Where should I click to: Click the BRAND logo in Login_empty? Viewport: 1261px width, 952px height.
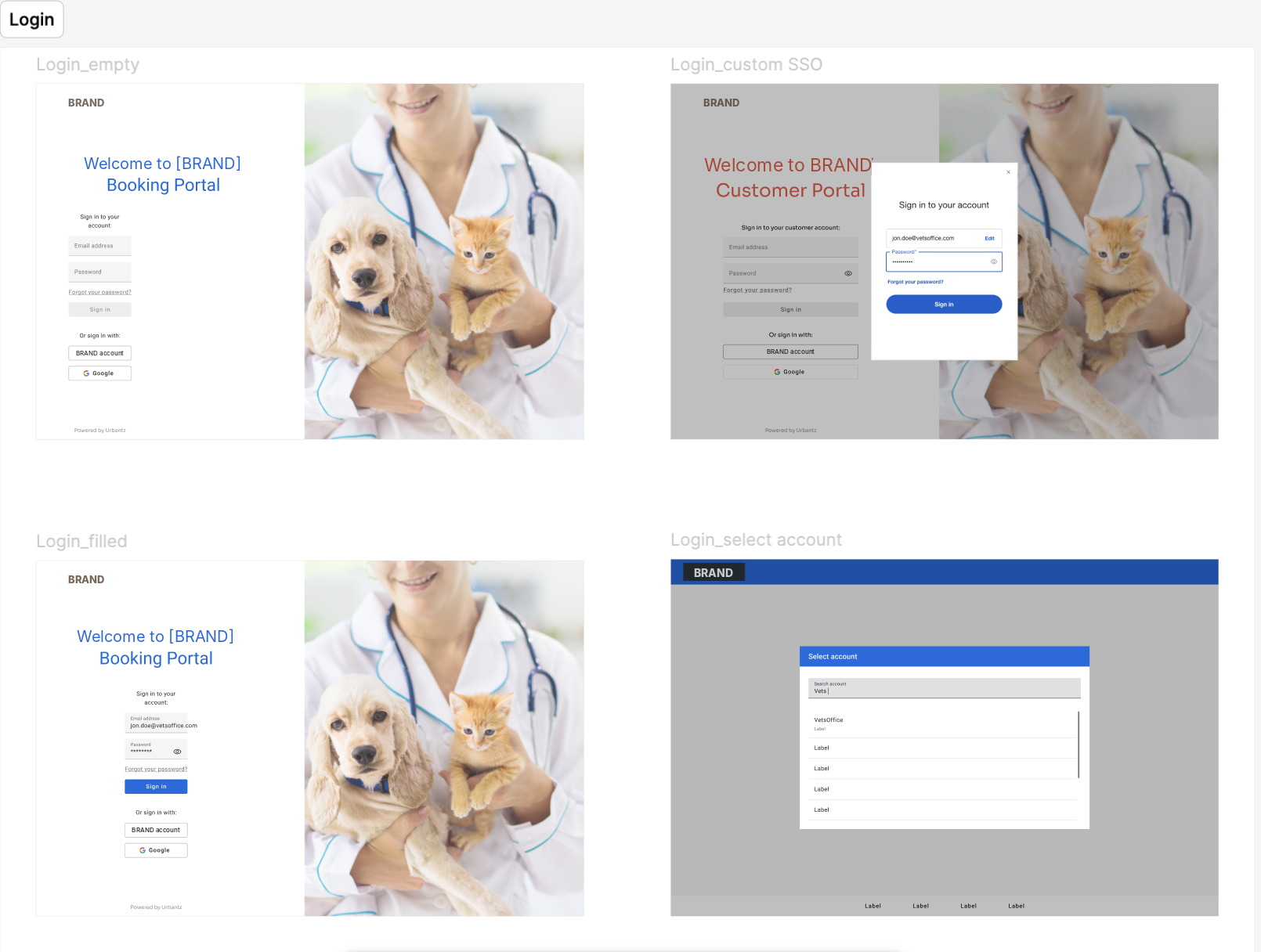point(86,103)
